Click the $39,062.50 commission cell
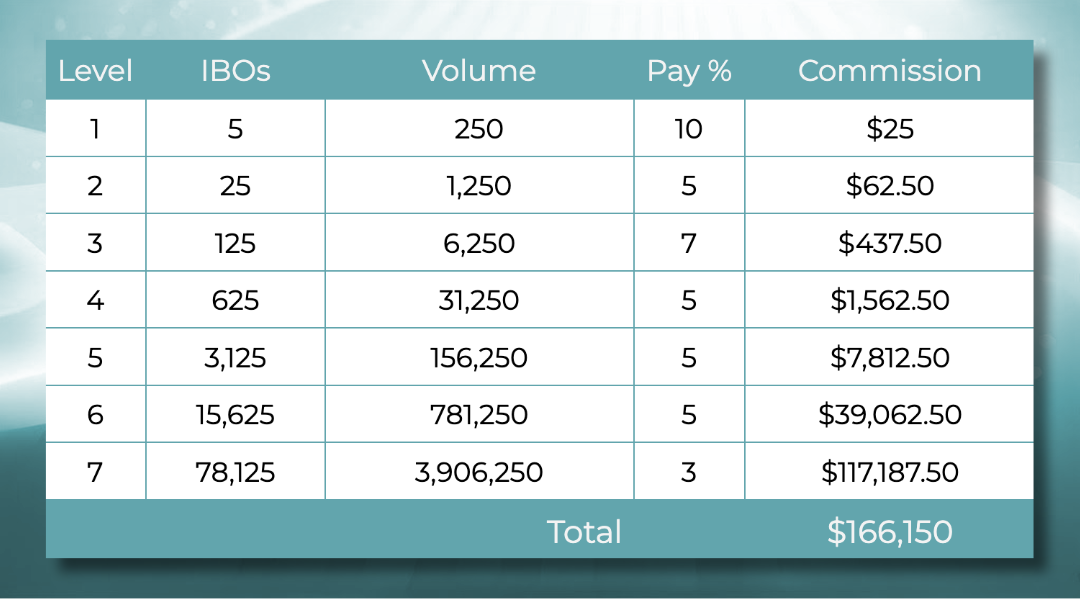 (x=889, y=414)
